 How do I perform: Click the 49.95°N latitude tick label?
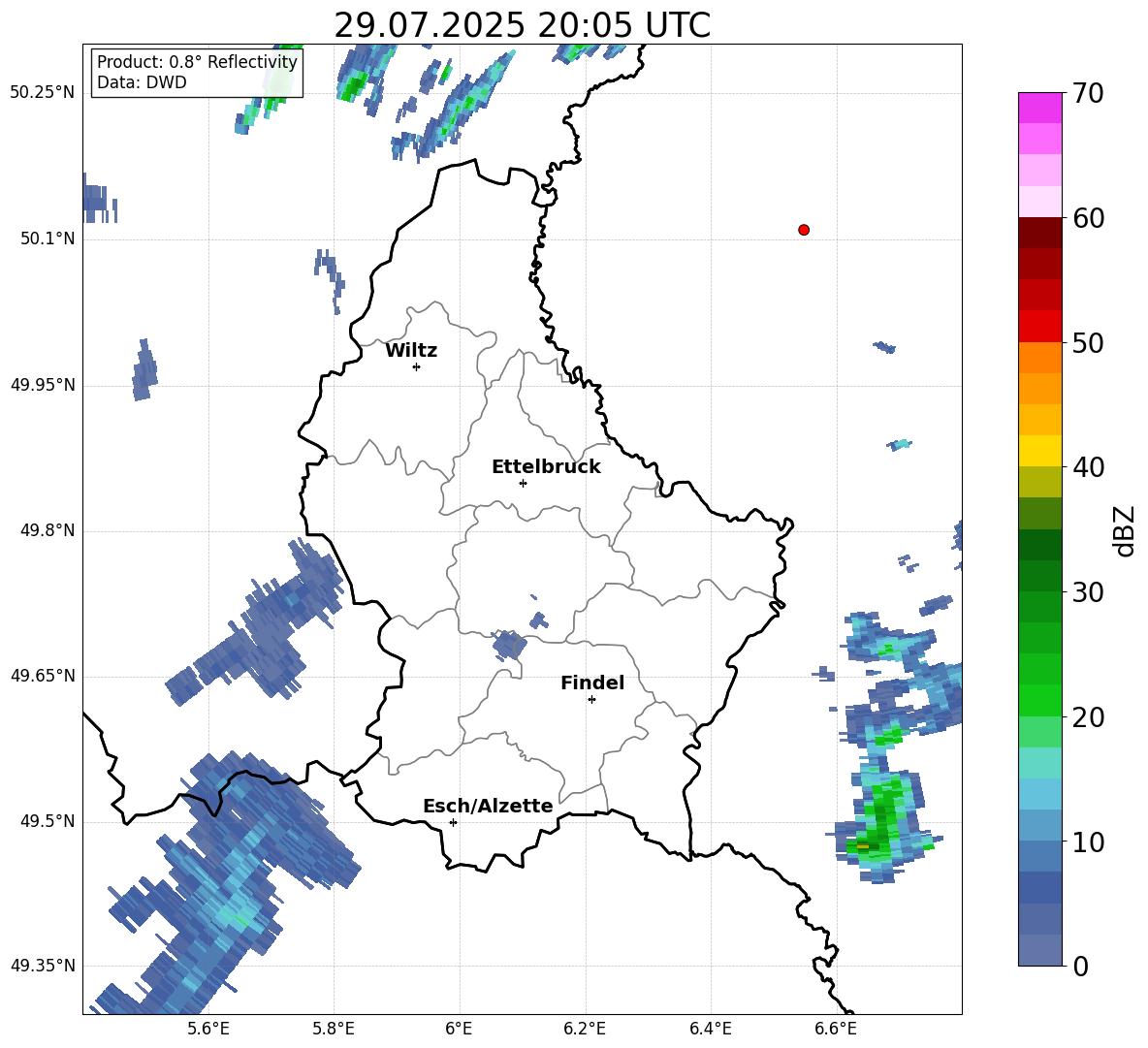(x=43, y=385)
